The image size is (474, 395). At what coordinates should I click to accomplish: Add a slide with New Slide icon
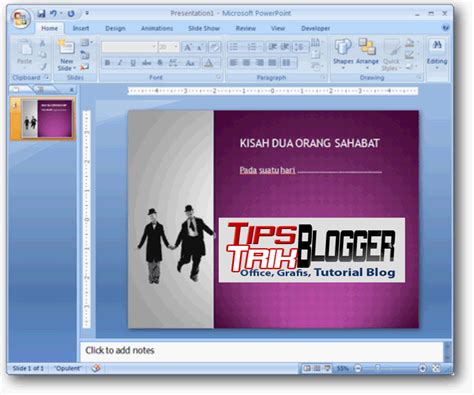pyautogui.click(x=66, y=47)
